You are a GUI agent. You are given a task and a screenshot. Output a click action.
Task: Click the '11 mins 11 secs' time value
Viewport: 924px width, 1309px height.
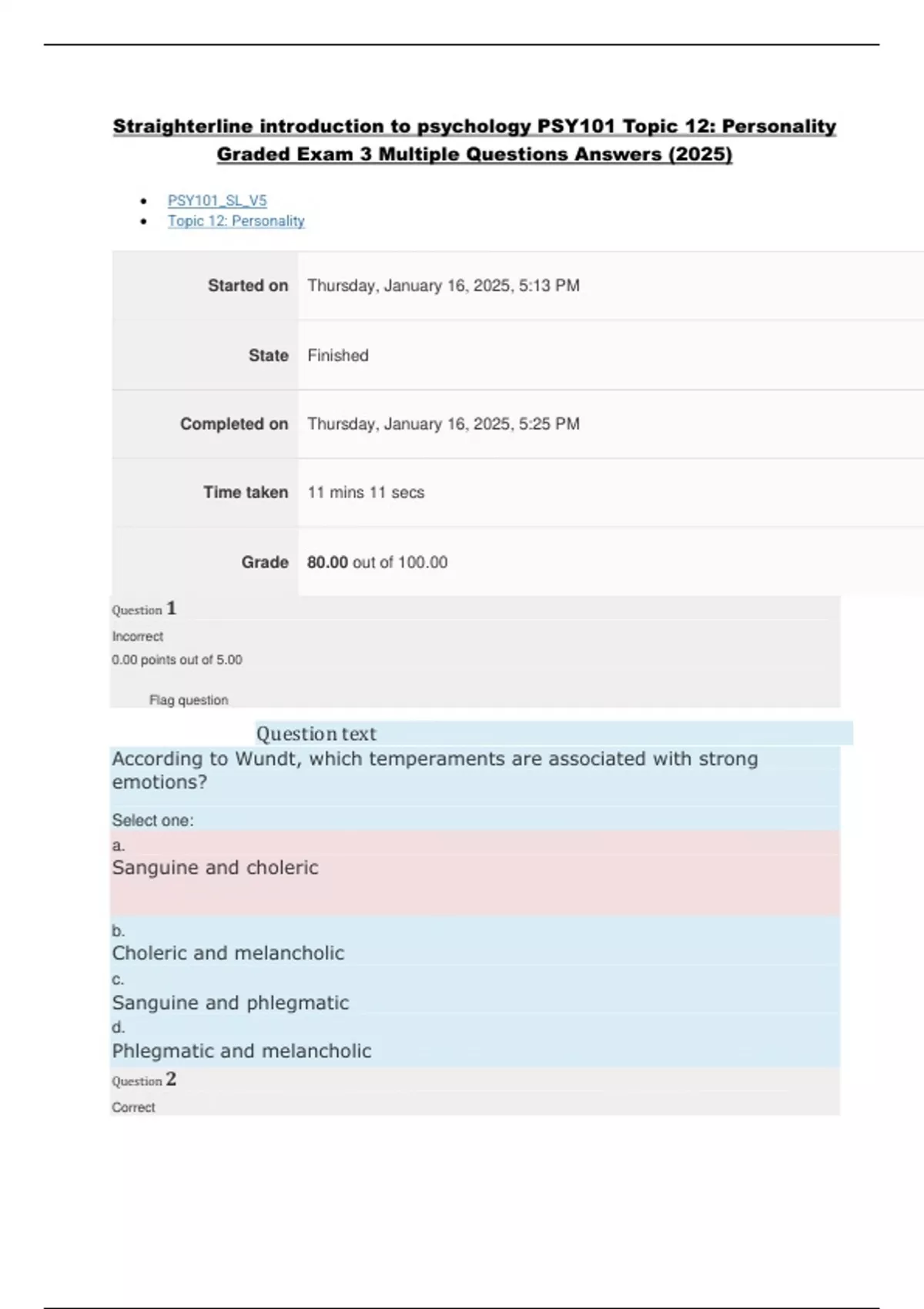(x=366, y=493)
